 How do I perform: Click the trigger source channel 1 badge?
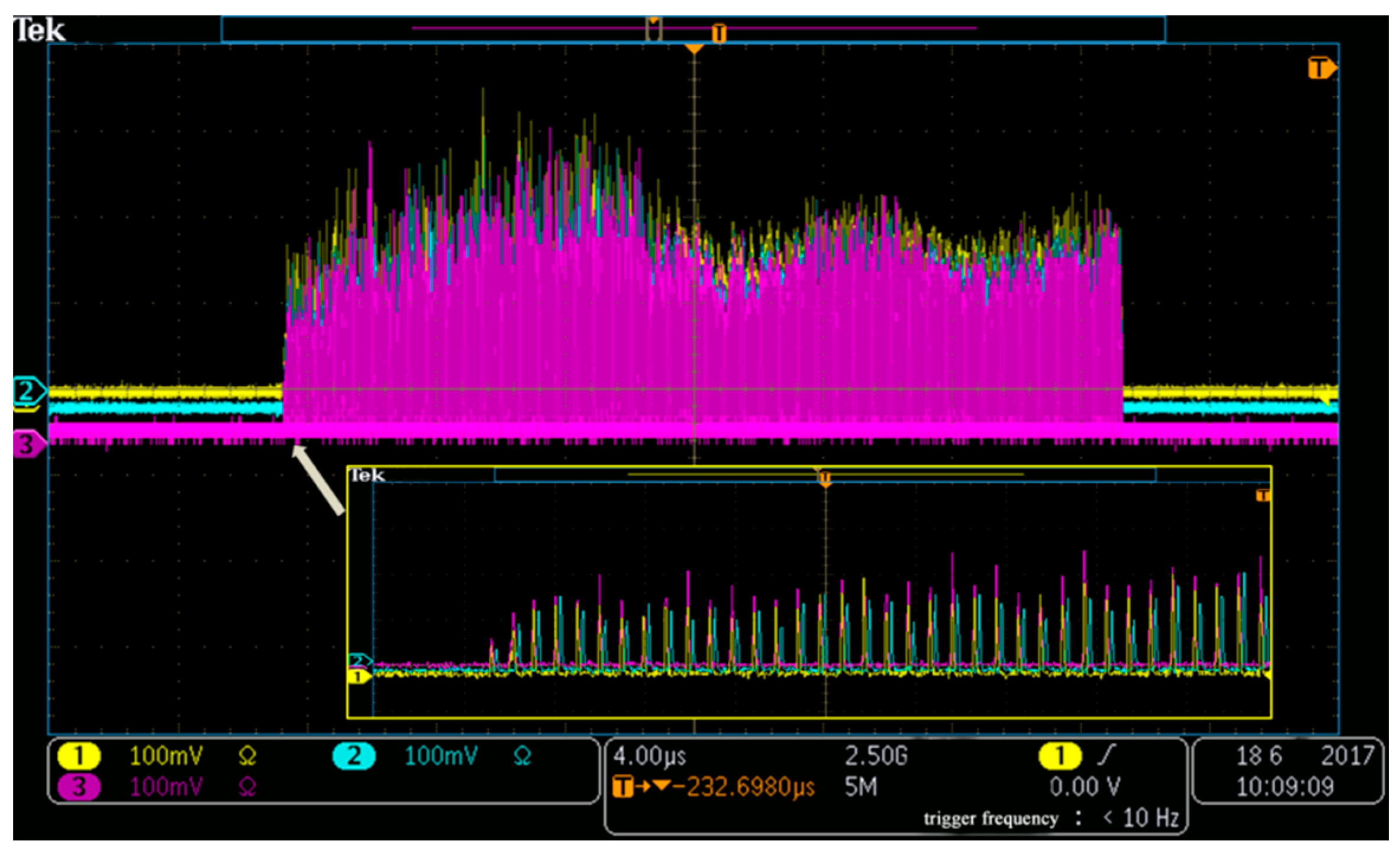click(x=1060, y=756)
